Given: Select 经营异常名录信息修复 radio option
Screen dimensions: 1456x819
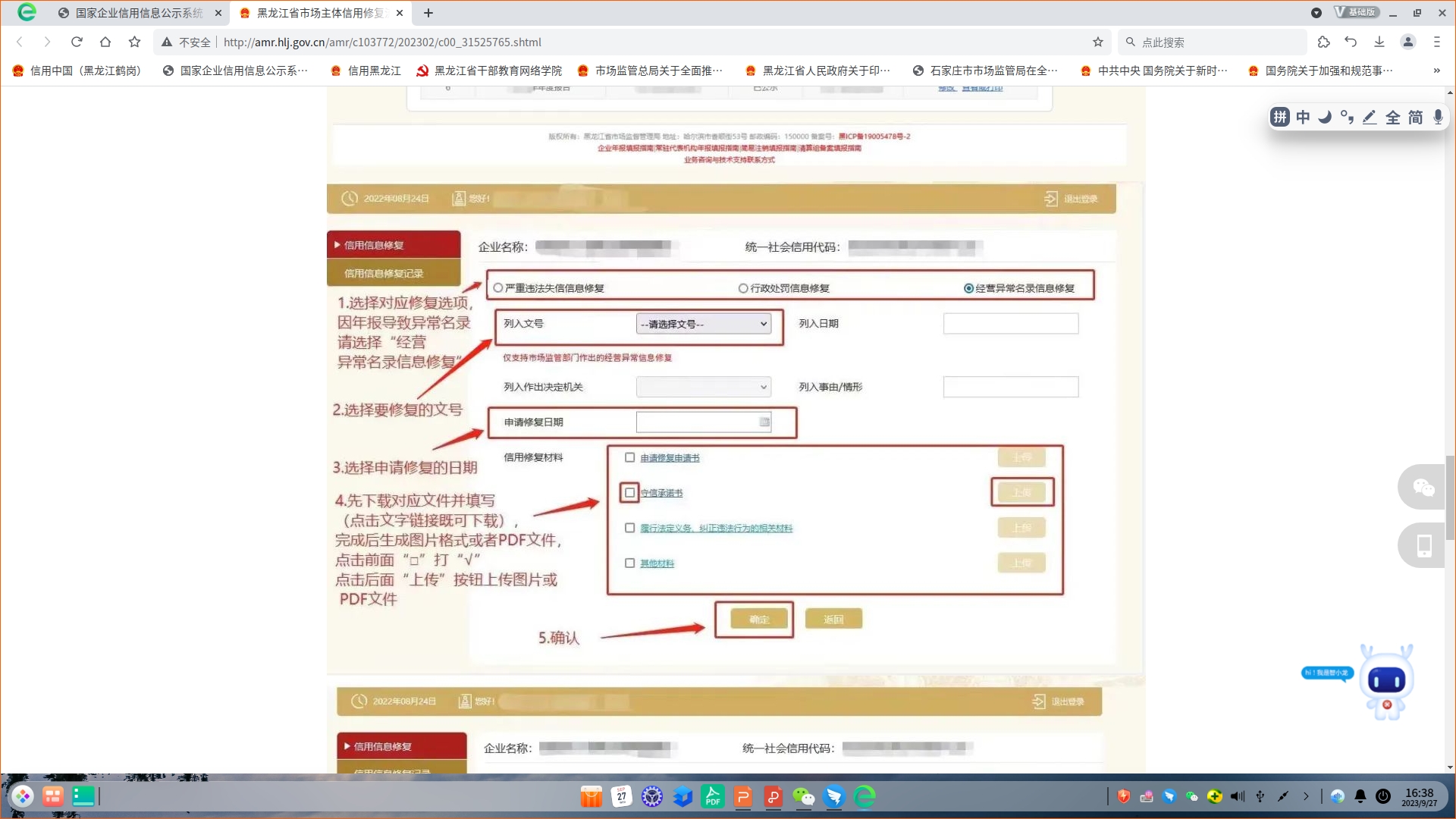Looking at the screenshot, I should coord(968,288).
